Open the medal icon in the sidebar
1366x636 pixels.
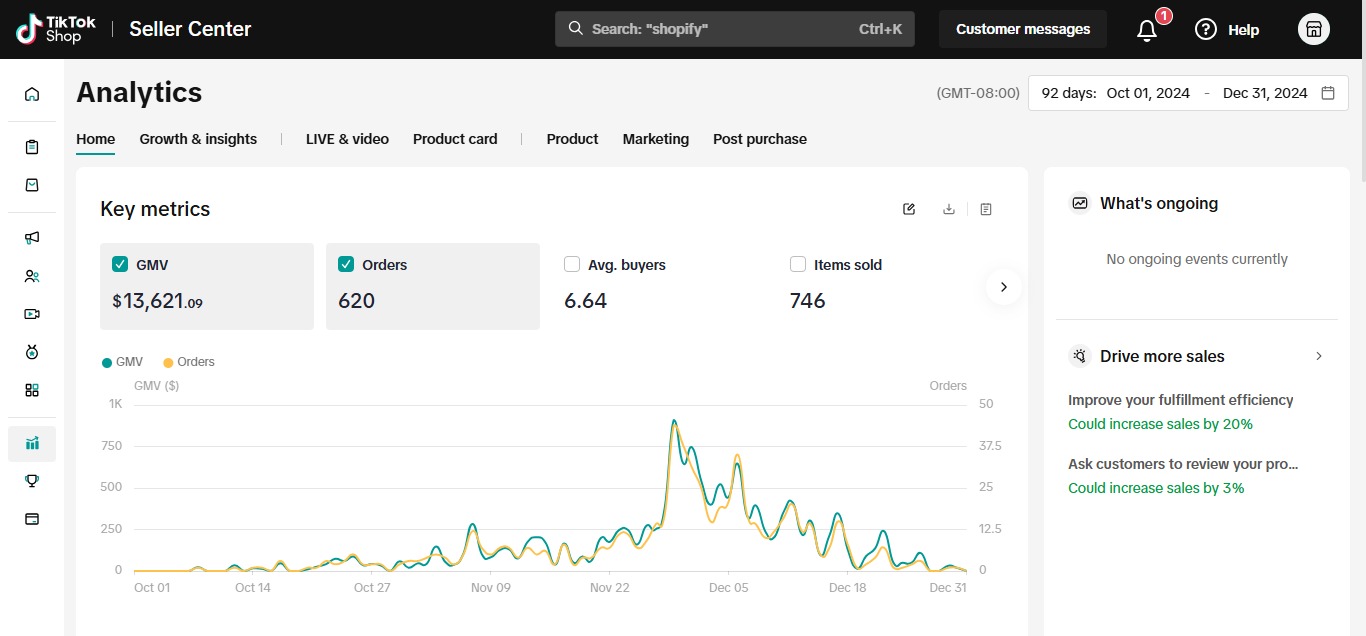(32, 352)
